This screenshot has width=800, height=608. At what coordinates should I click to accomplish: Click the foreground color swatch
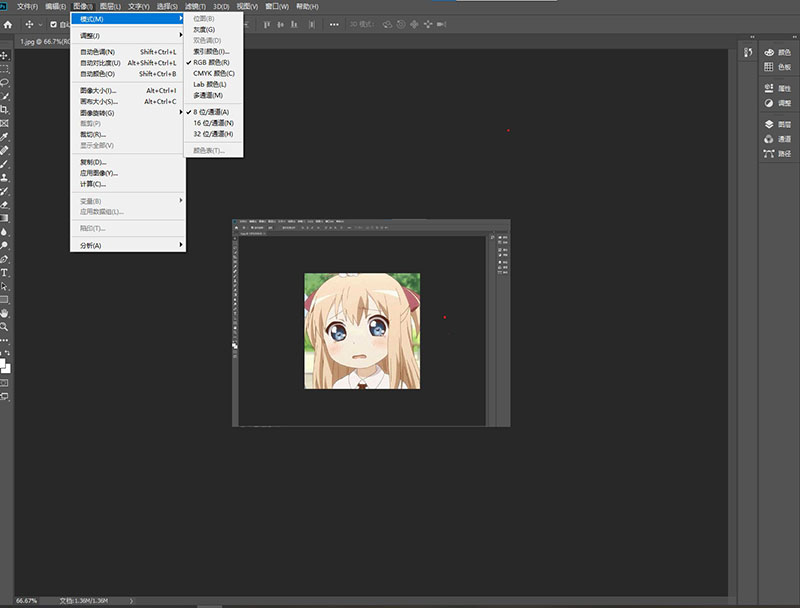click(4, 364)
